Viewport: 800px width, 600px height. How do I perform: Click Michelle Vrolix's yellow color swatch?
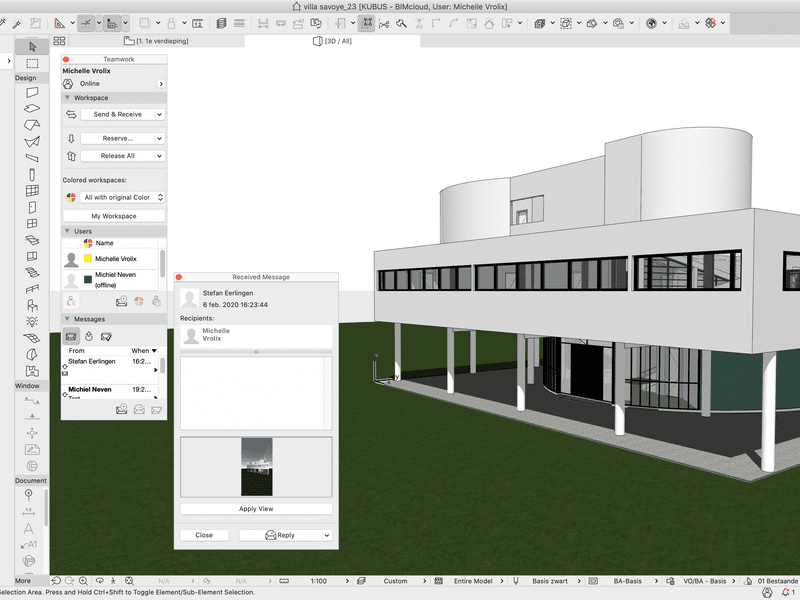[88, 259]
